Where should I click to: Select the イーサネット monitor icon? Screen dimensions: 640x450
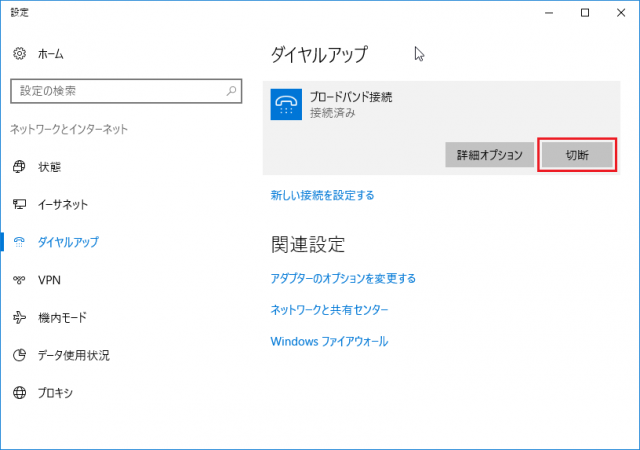pos(19,204)
